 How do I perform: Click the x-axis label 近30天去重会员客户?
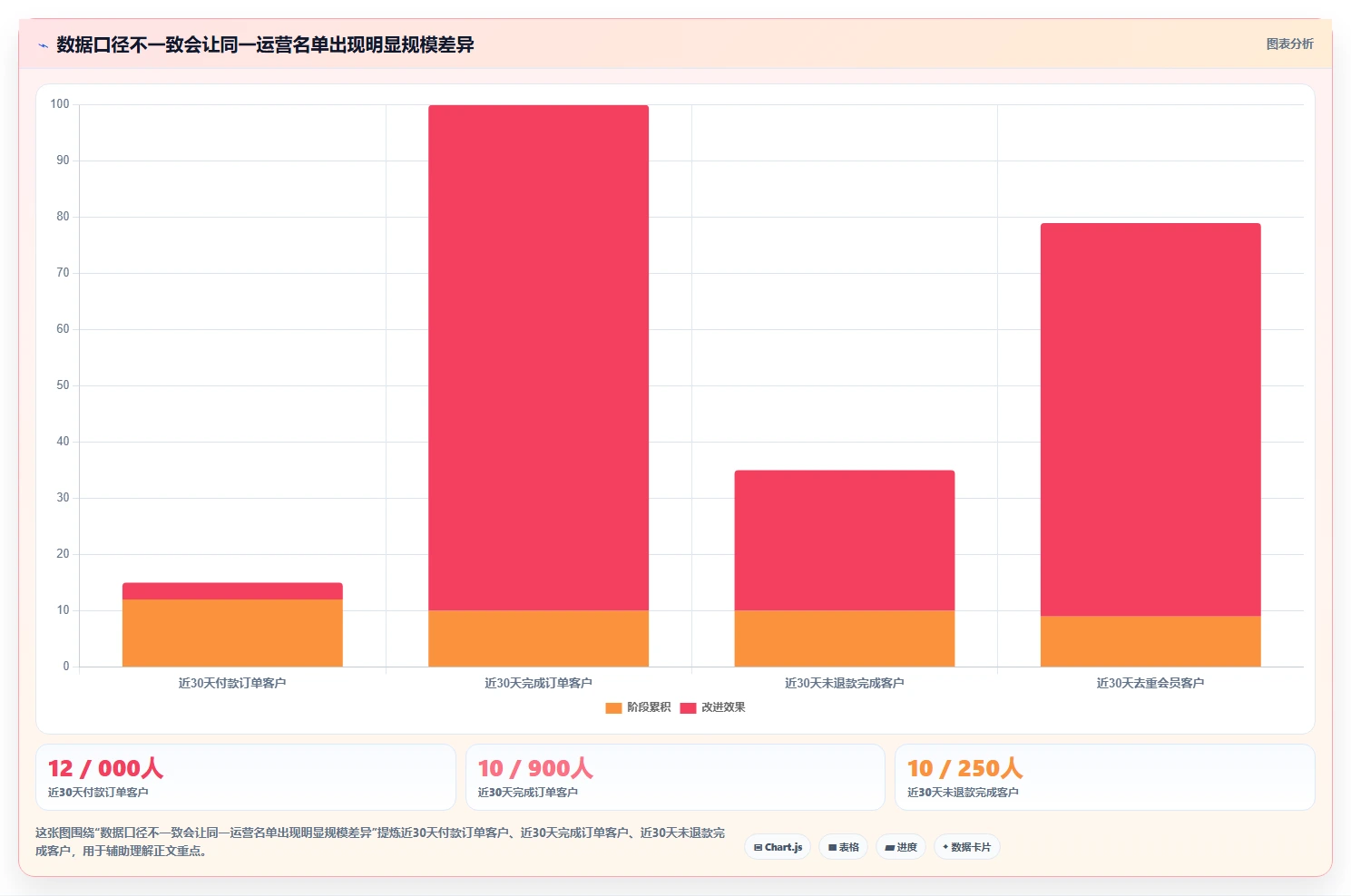point(1150,683)
